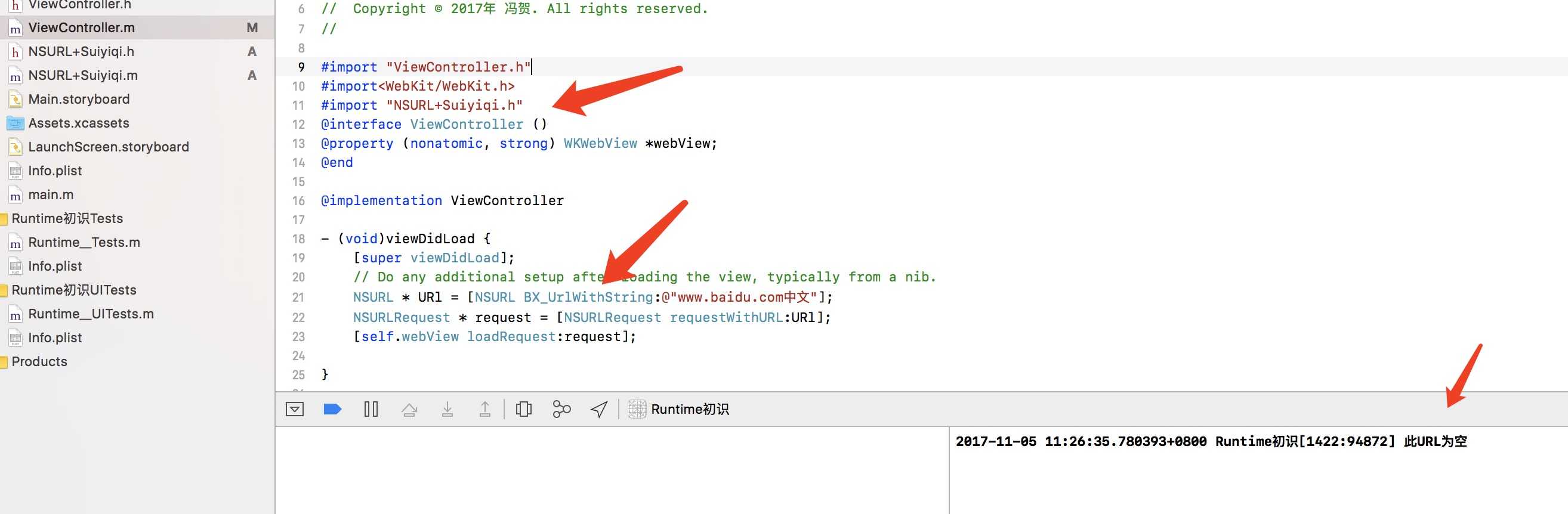Click the ViewController.m file type icon

[x=16, y=28]
